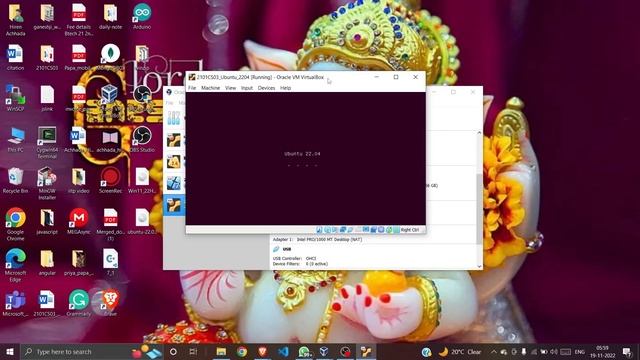640x360 pixels.
Task: Open the File menu in VM window
Action: (x=192, y=88)
